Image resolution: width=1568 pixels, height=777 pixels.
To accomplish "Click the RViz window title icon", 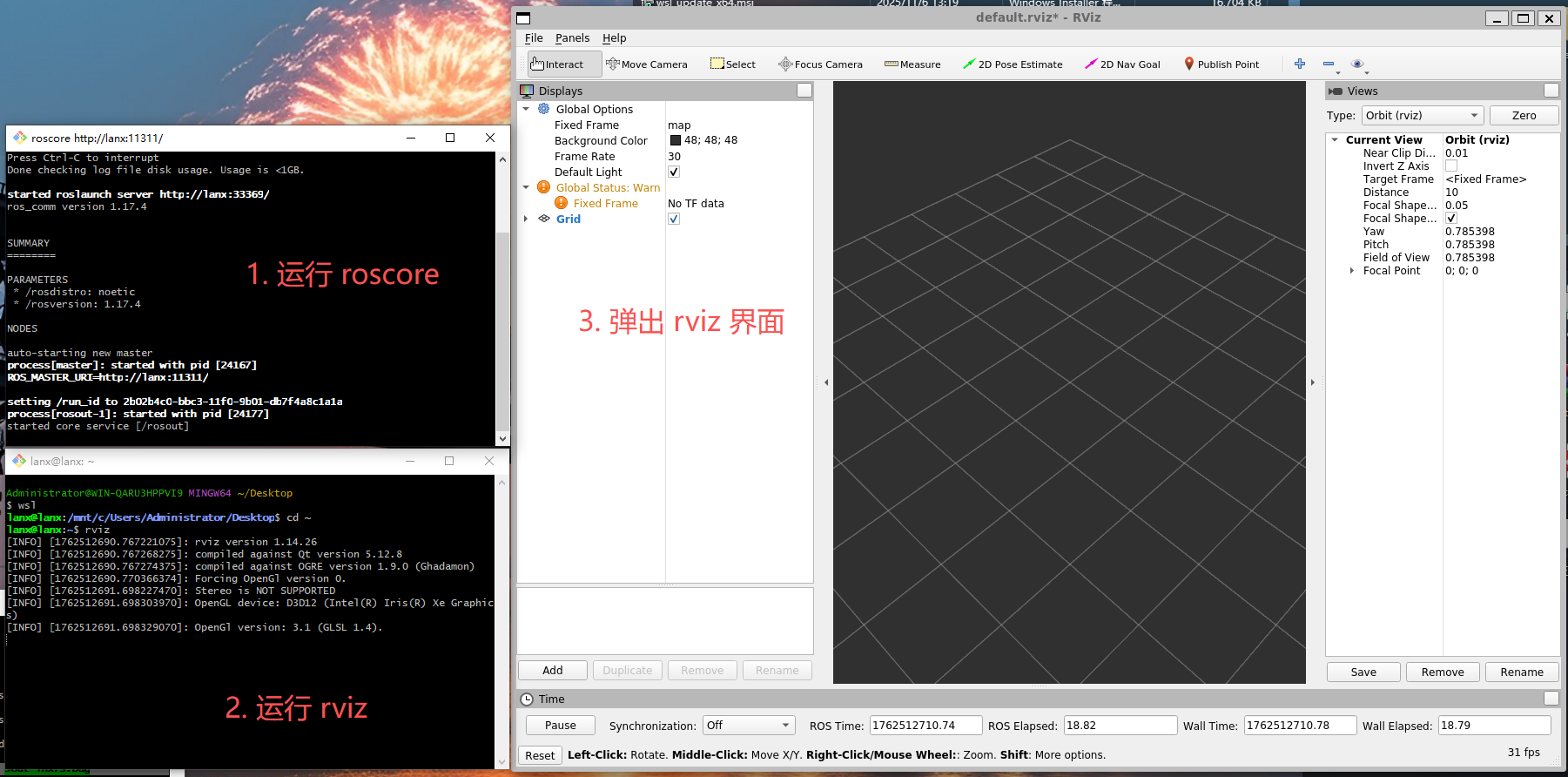I will [523, 18].
